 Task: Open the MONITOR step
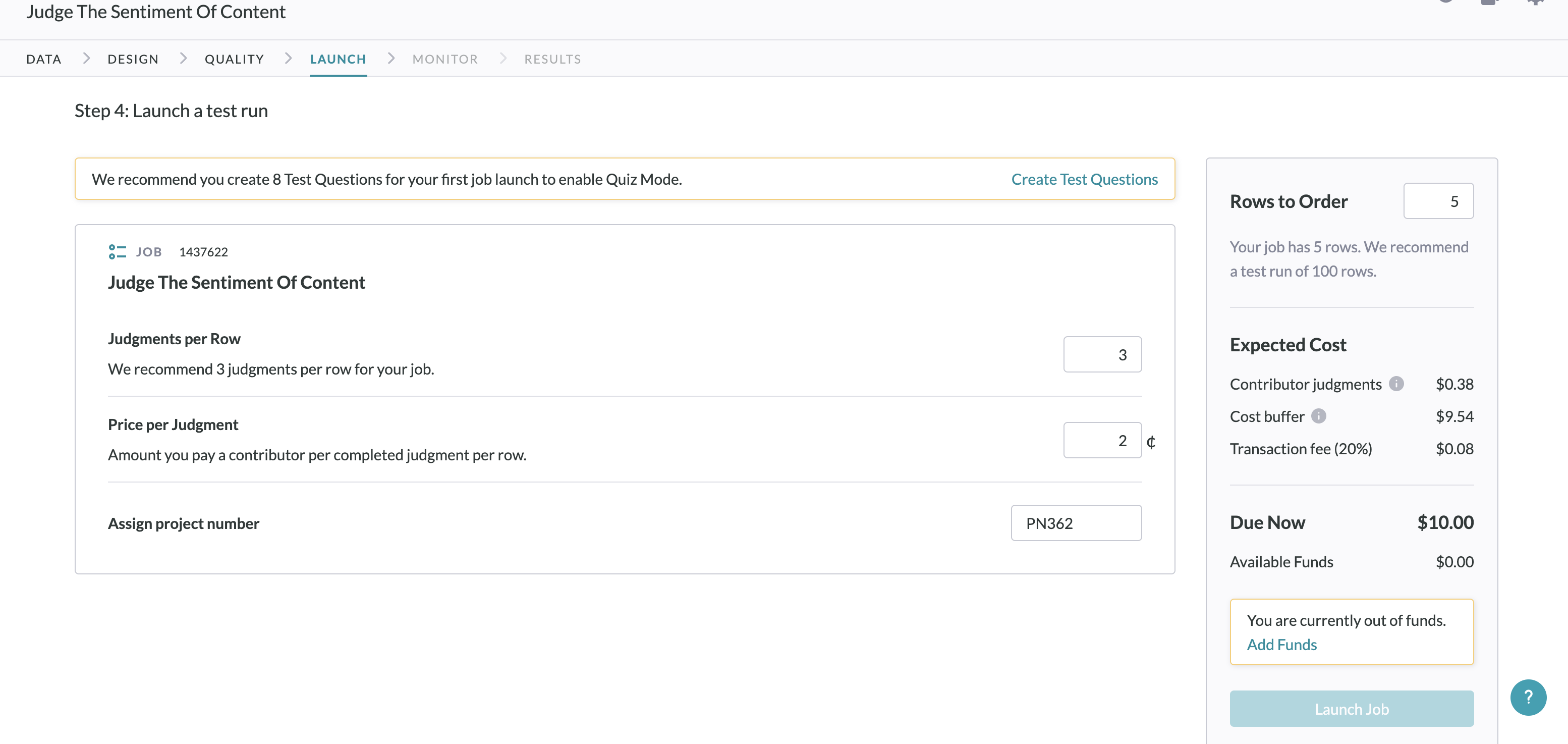(445, 59)
